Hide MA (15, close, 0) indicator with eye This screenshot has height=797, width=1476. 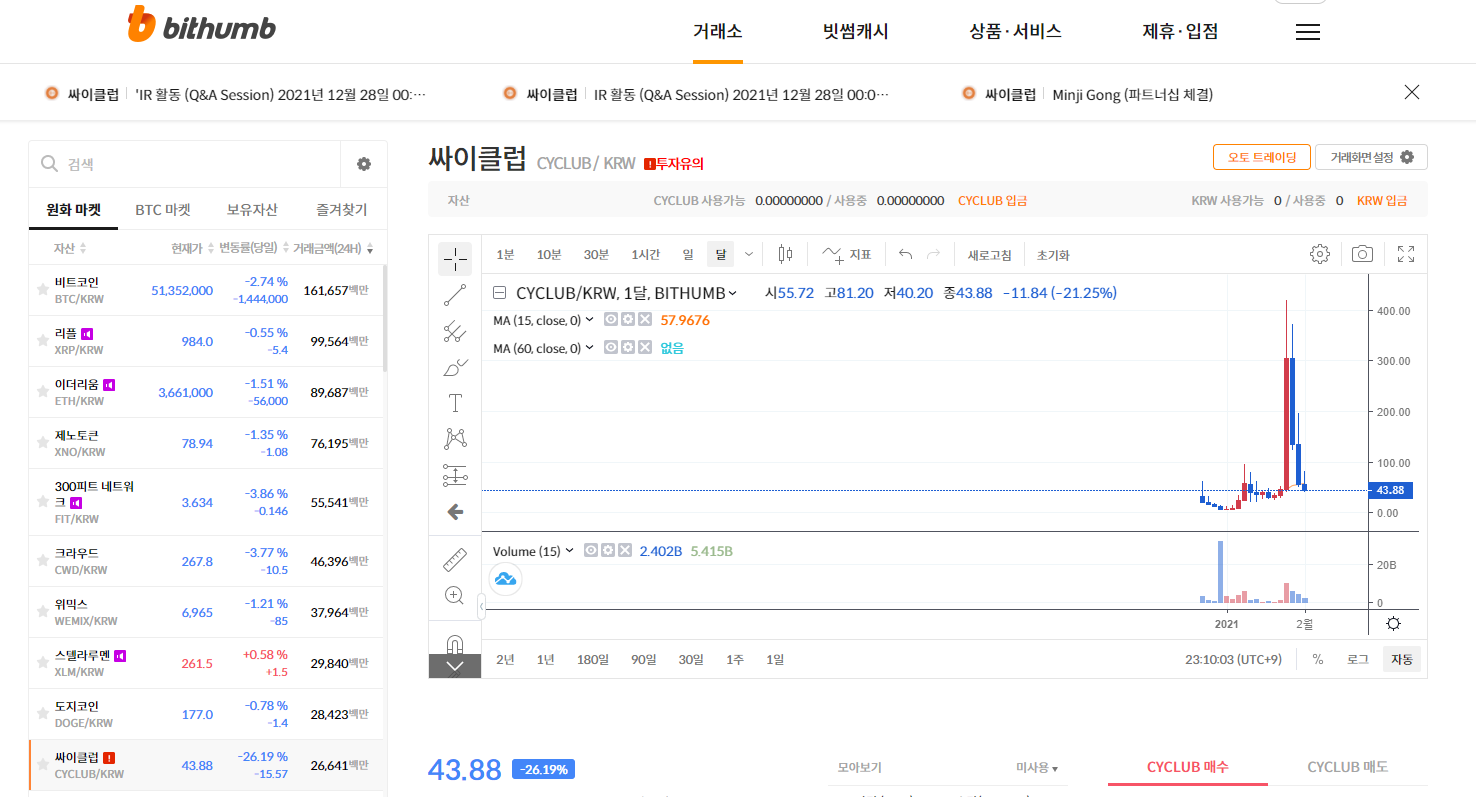[x=610, y=320]
